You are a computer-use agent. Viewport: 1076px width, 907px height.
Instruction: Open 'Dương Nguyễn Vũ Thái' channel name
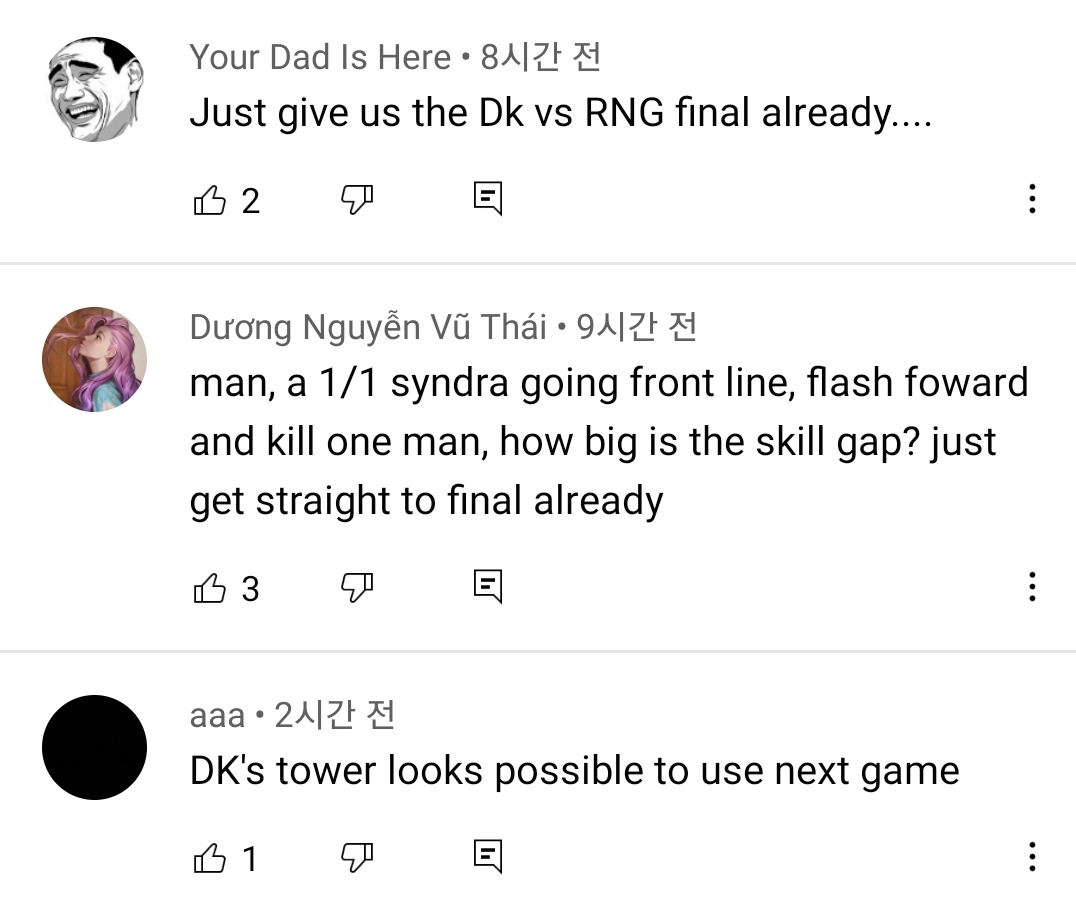click(369, 327)
